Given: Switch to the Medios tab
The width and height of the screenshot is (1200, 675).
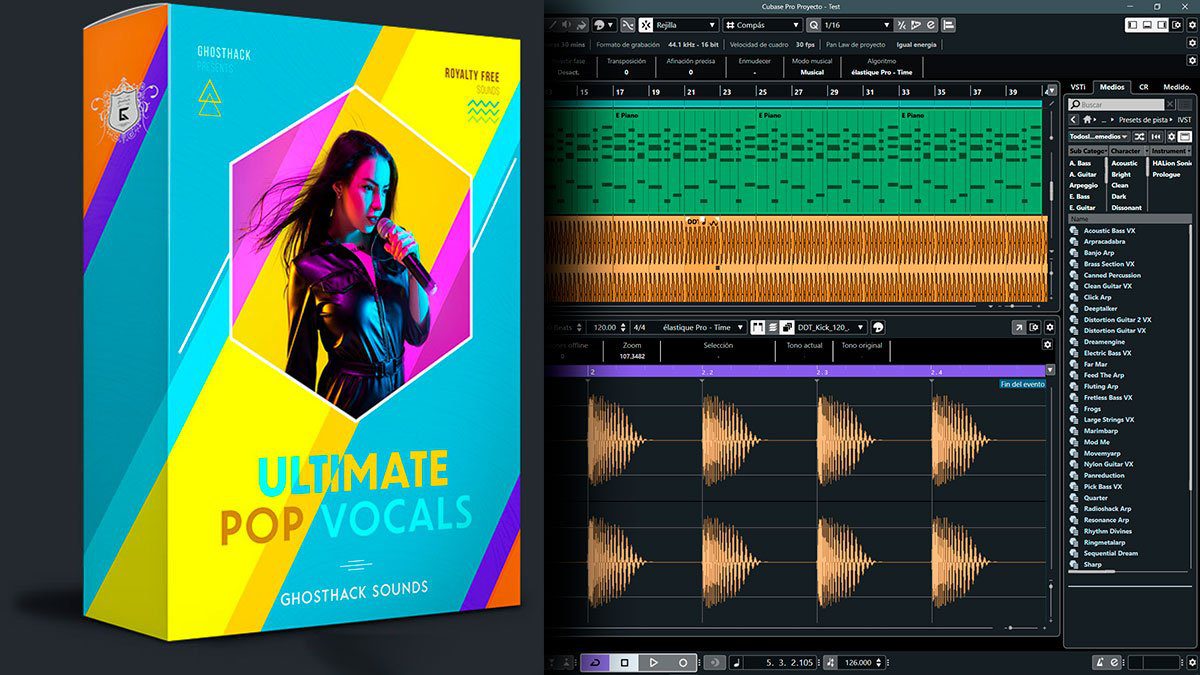Looking at the screenshot, I should pos(1112,87).
